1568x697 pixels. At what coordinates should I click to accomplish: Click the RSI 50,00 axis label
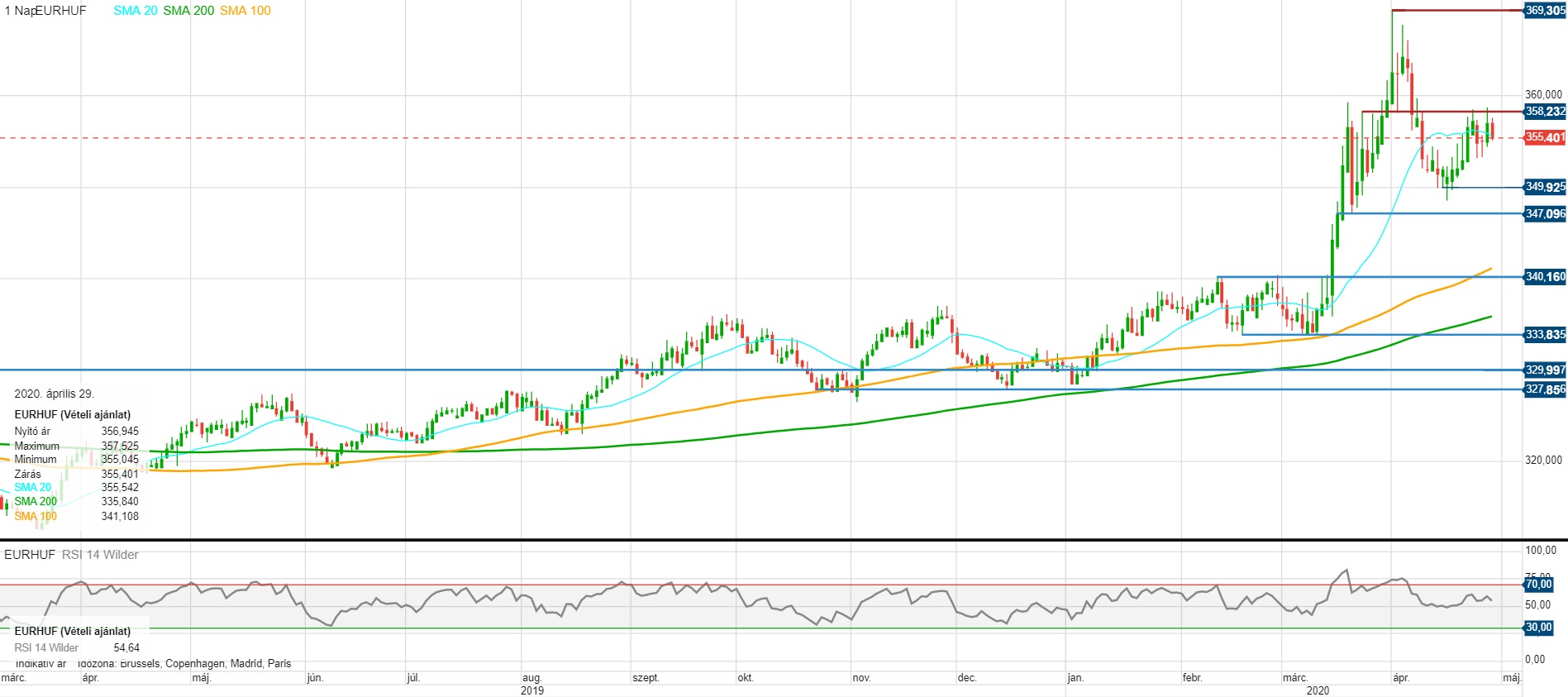click(1538, 605)
